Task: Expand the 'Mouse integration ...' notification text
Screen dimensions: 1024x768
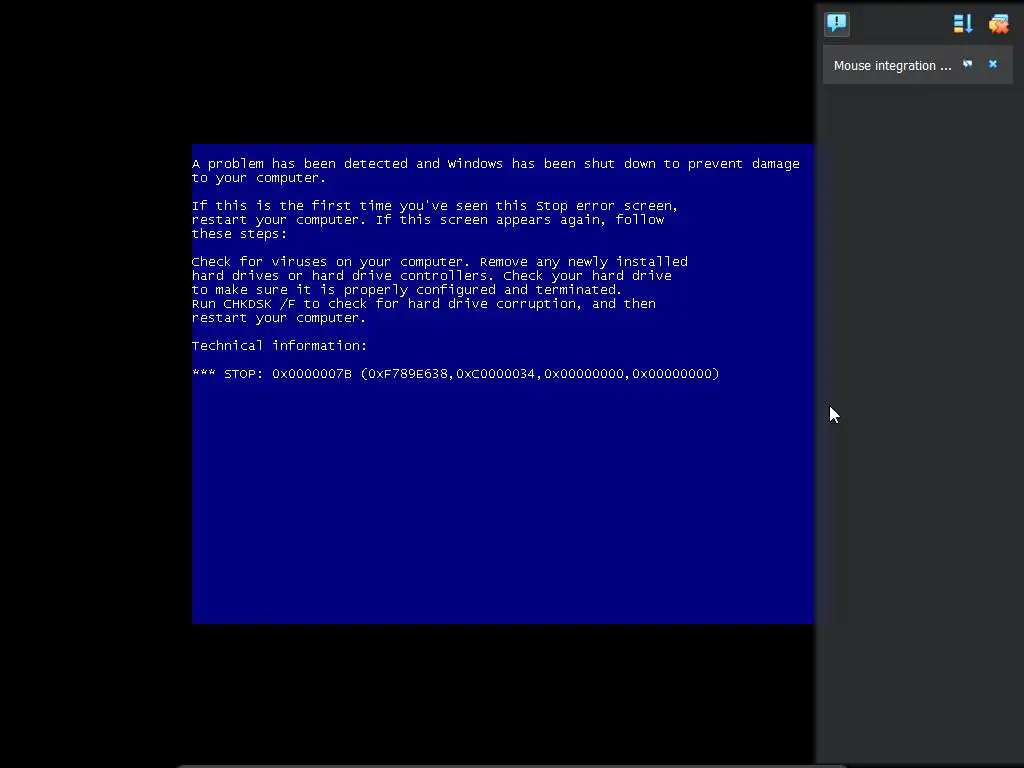Action: [892, 65]
